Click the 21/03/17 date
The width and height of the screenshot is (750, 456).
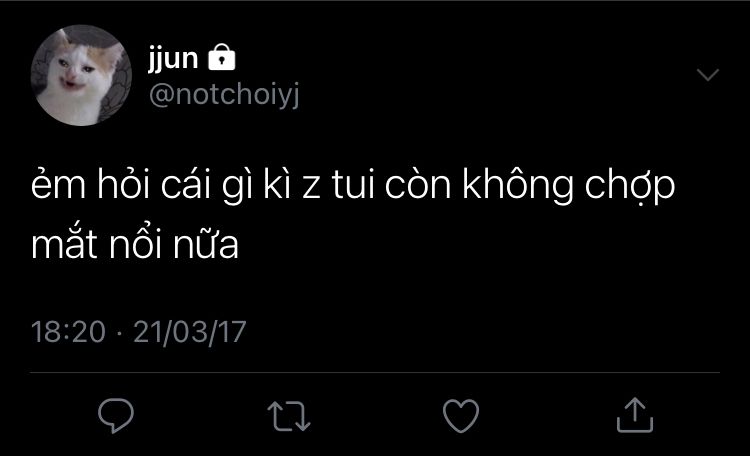tap(190, 332)
